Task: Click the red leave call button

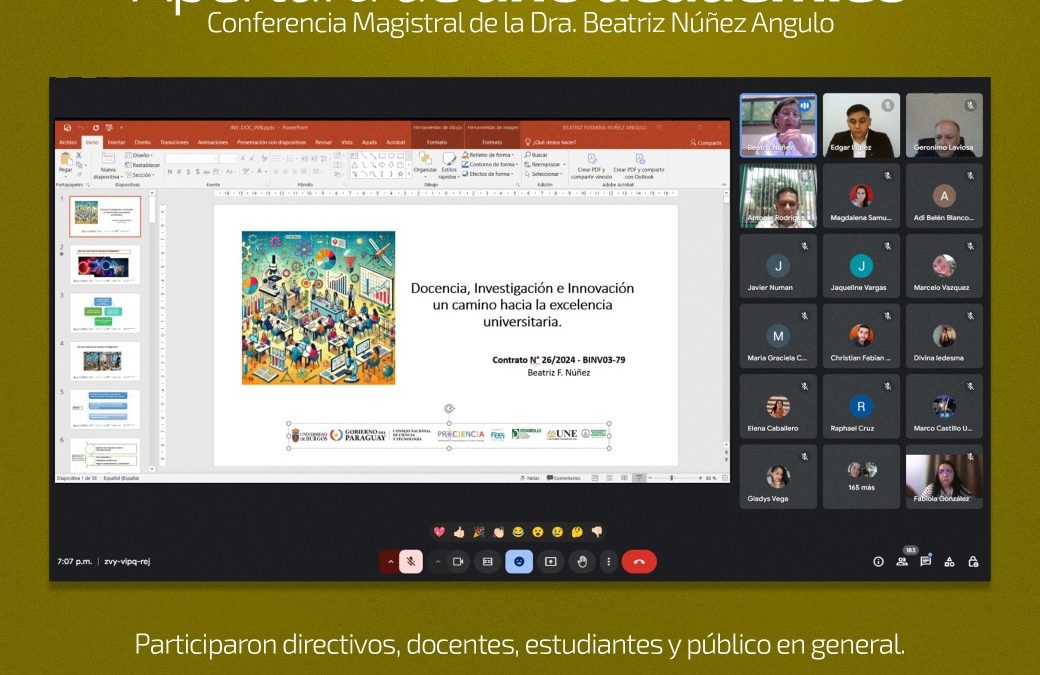Action: 639,562
